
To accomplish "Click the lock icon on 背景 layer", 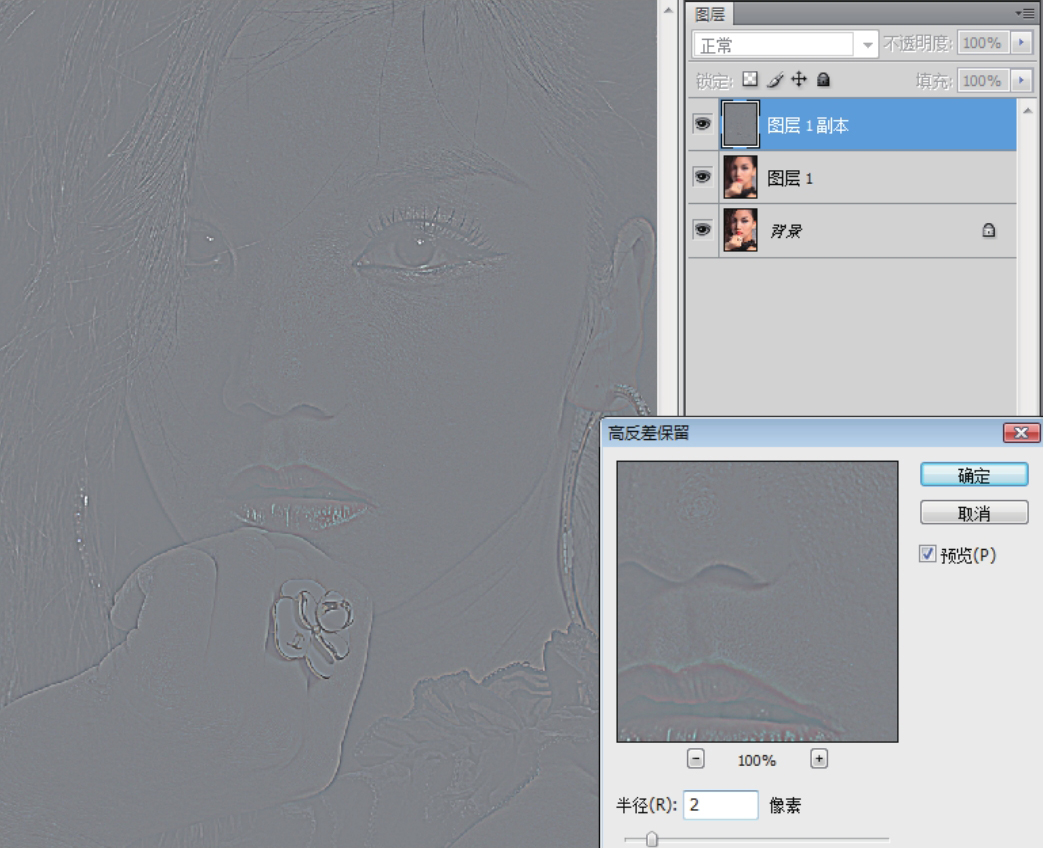I will point(988,231).
